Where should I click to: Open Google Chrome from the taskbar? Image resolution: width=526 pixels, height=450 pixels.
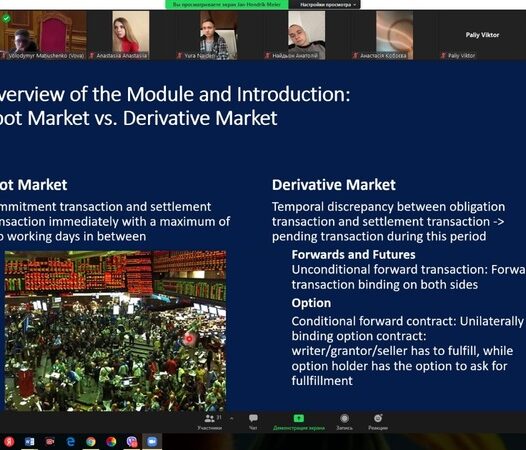coord(91,442)
